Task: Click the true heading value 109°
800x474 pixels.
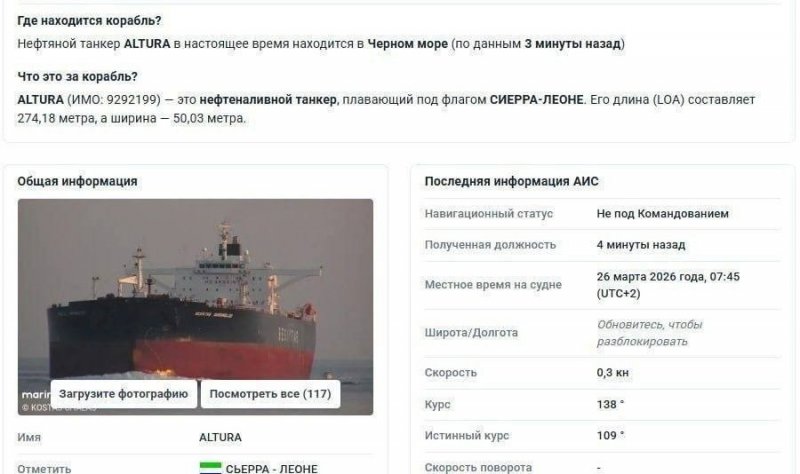Action: click(x=610, y=435)
